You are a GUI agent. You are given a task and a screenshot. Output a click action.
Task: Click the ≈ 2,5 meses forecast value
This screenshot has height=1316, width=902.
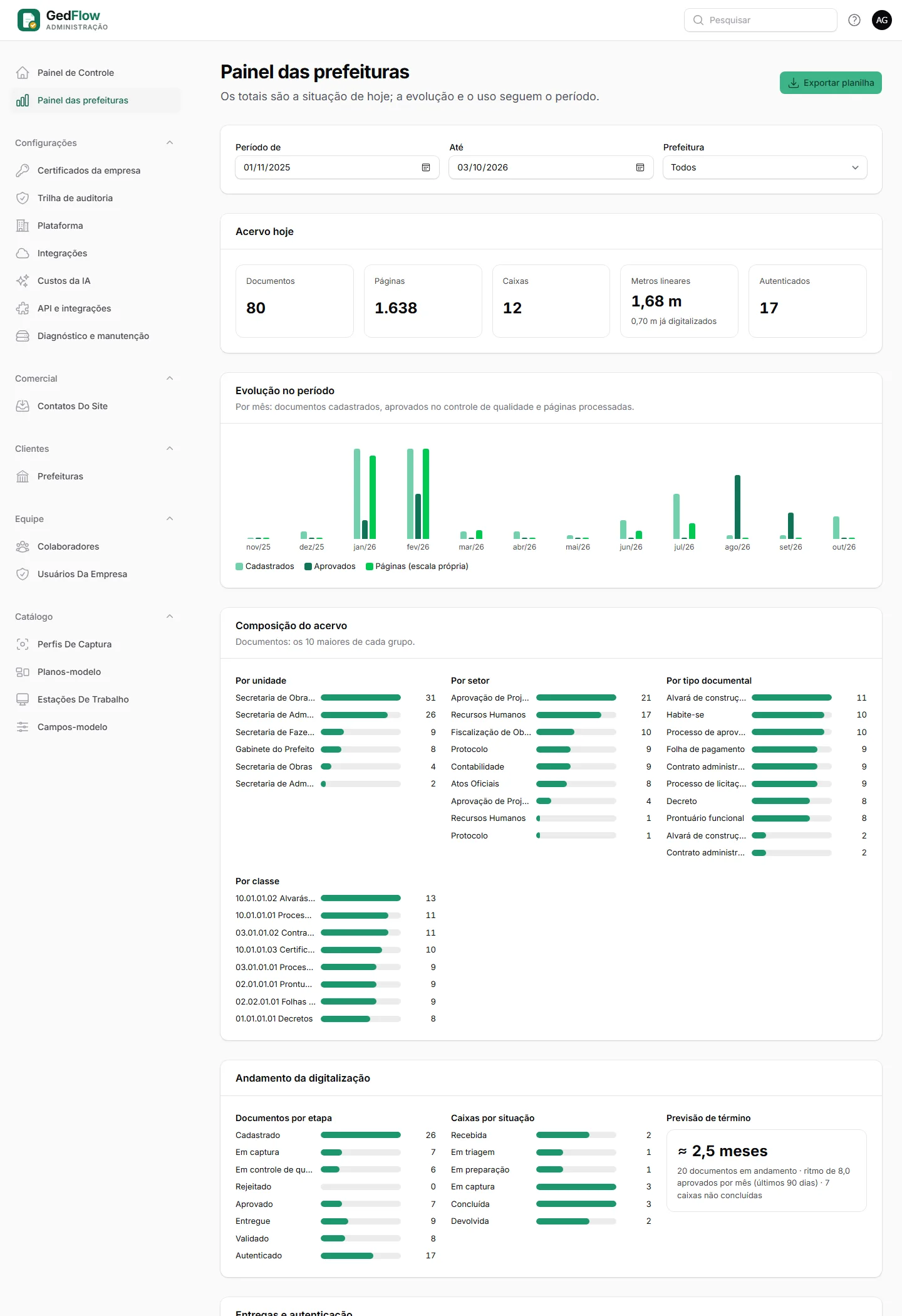(723, 1151)
